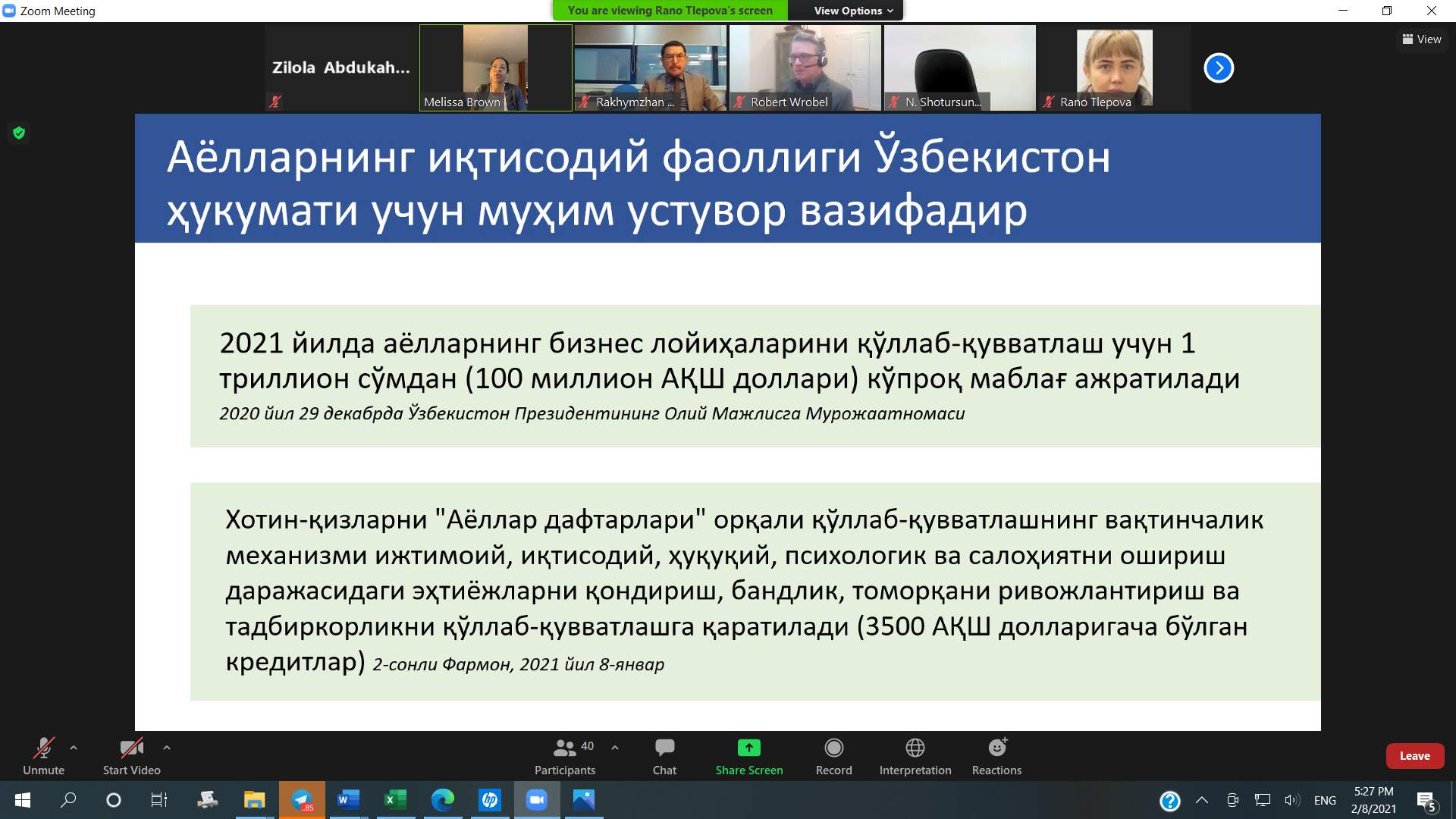Expand video options arrow beside Start Video
The image size is (1456, 819).
coord(167,748)
